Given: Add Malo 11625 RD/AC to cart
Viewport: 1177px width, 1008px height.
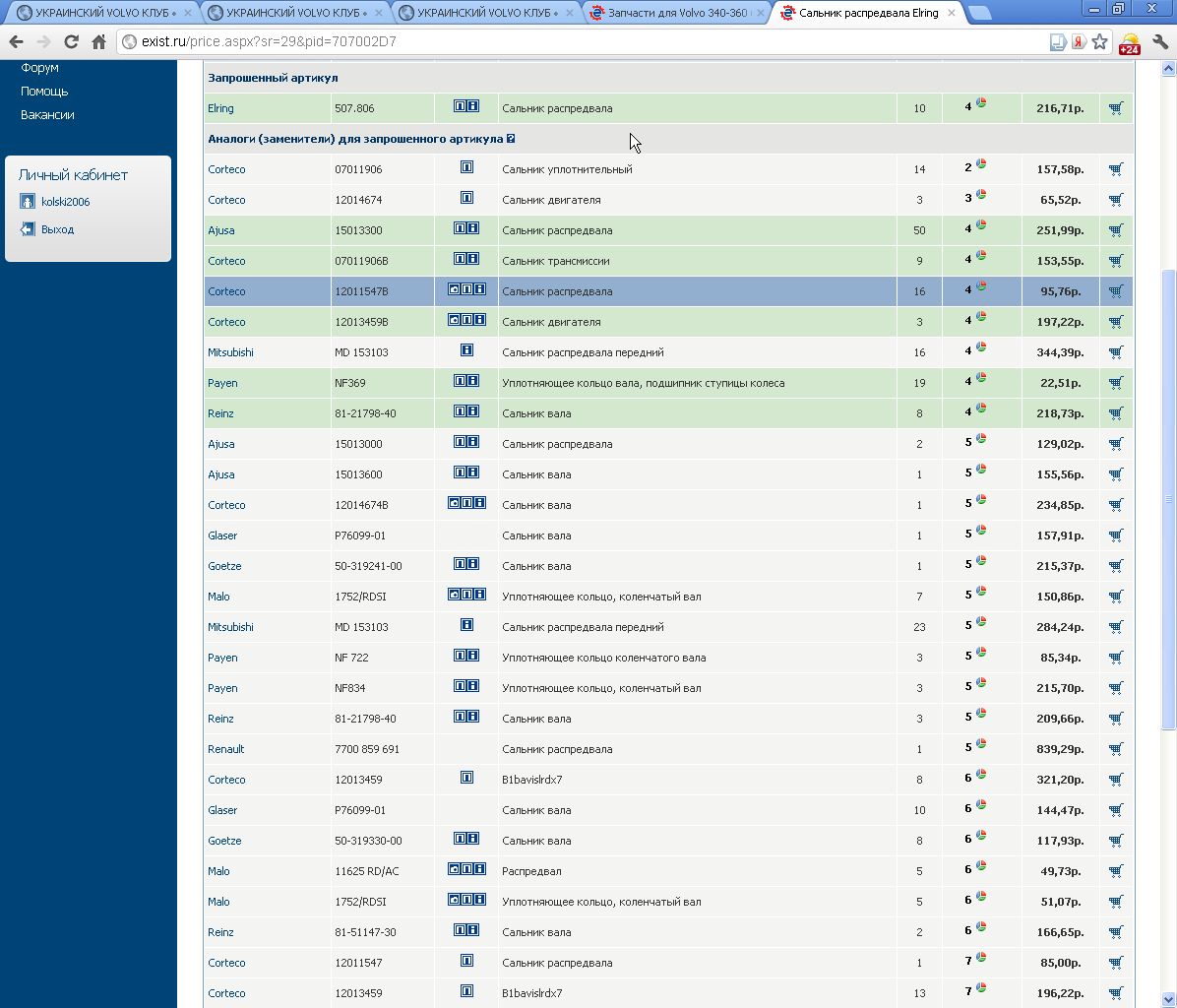Looking at the screenshot, I should [x=1115, y=871].
